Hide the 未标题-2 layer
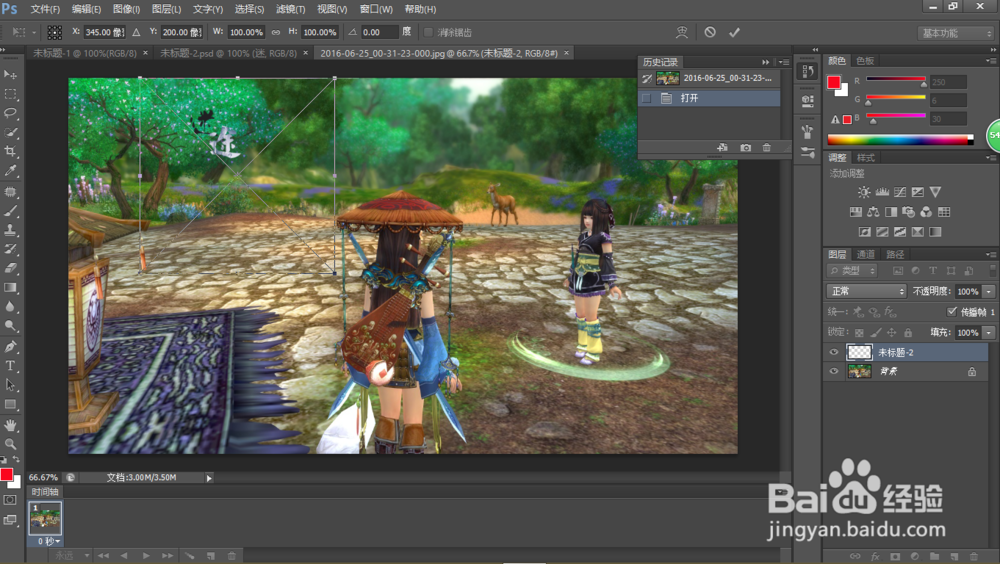 point(834,352)
